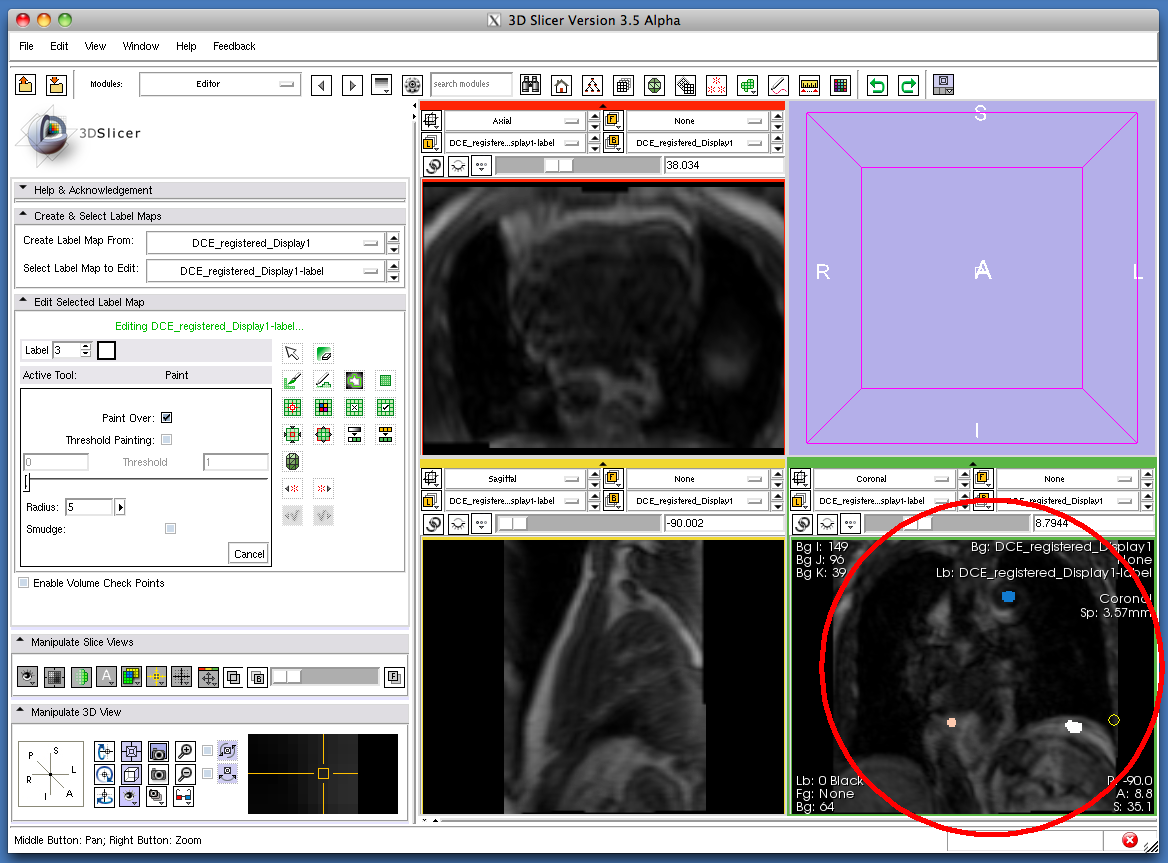Enable Threshold Painting checkbox
This screenshot has height=863, width=1168.
[166, 440]
